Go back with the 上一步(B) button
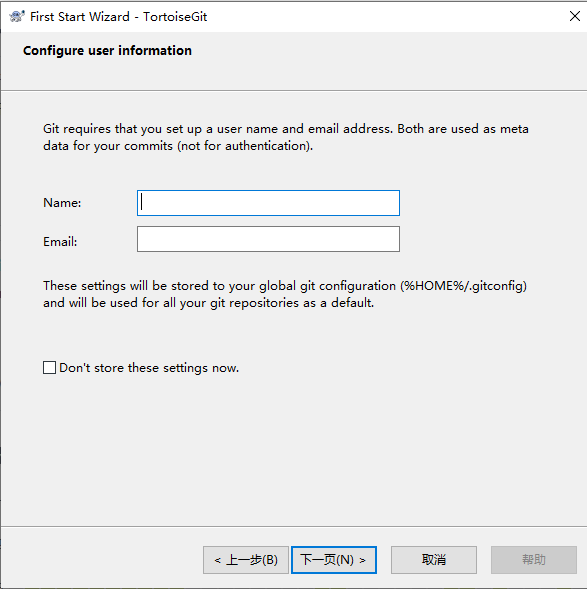The height and width of the screenshot is (589, 587). pos(246,560)
